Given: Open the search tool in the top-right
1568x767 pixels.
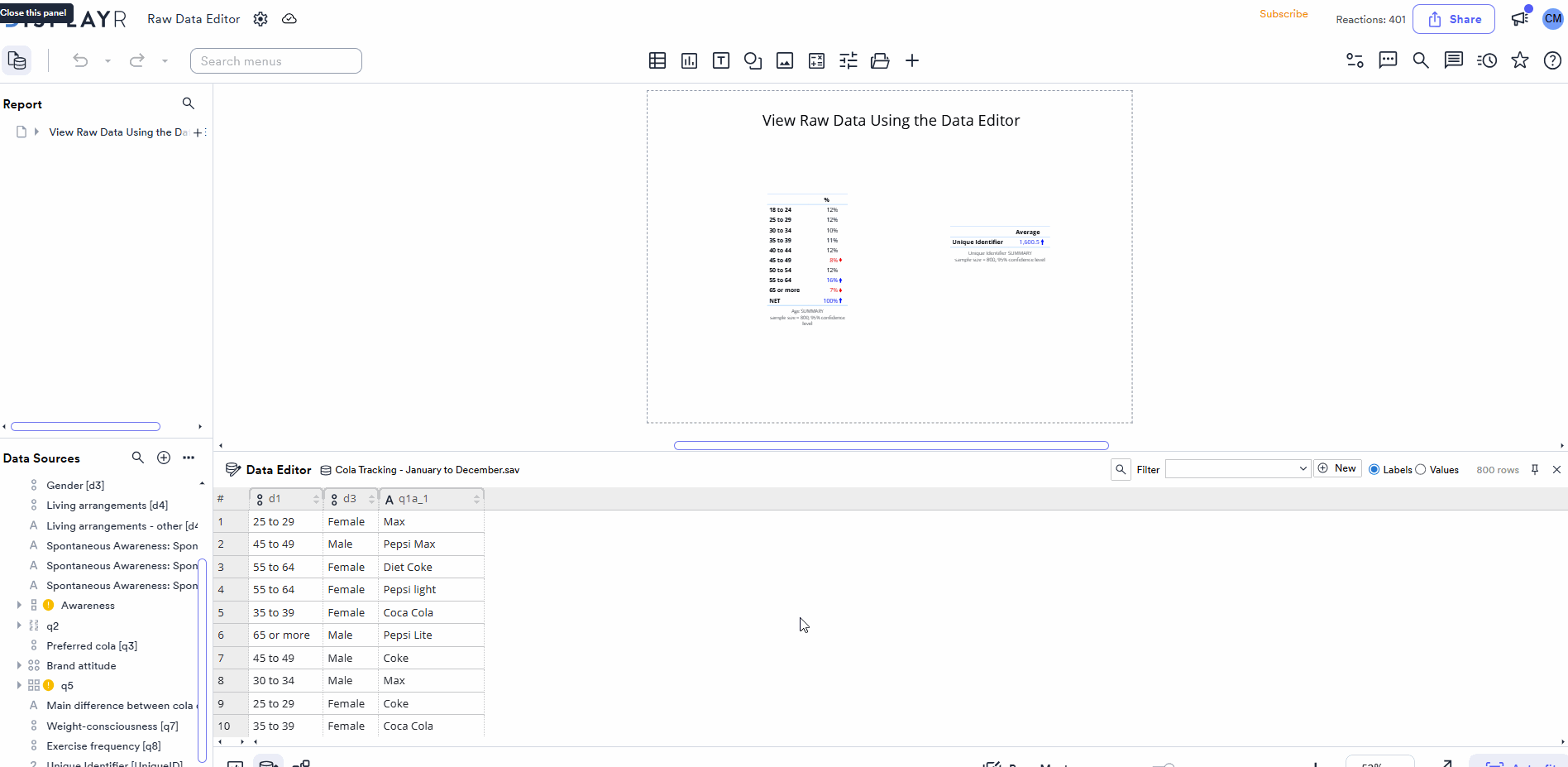Looking at the screenshot, I should (x=1421, y=60).
